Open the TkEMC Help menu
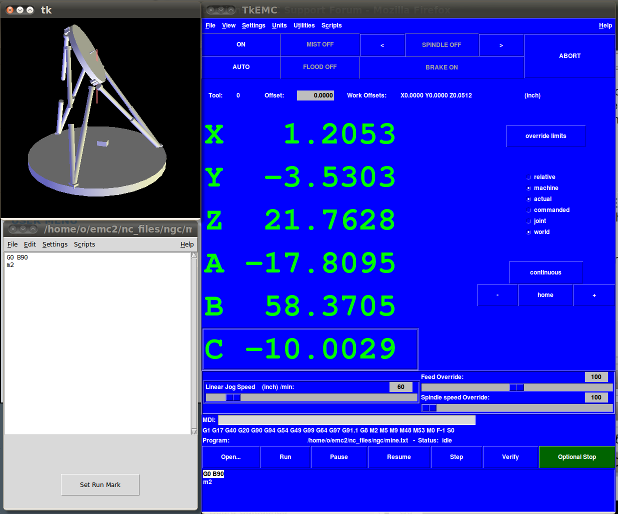 (605, 26)
